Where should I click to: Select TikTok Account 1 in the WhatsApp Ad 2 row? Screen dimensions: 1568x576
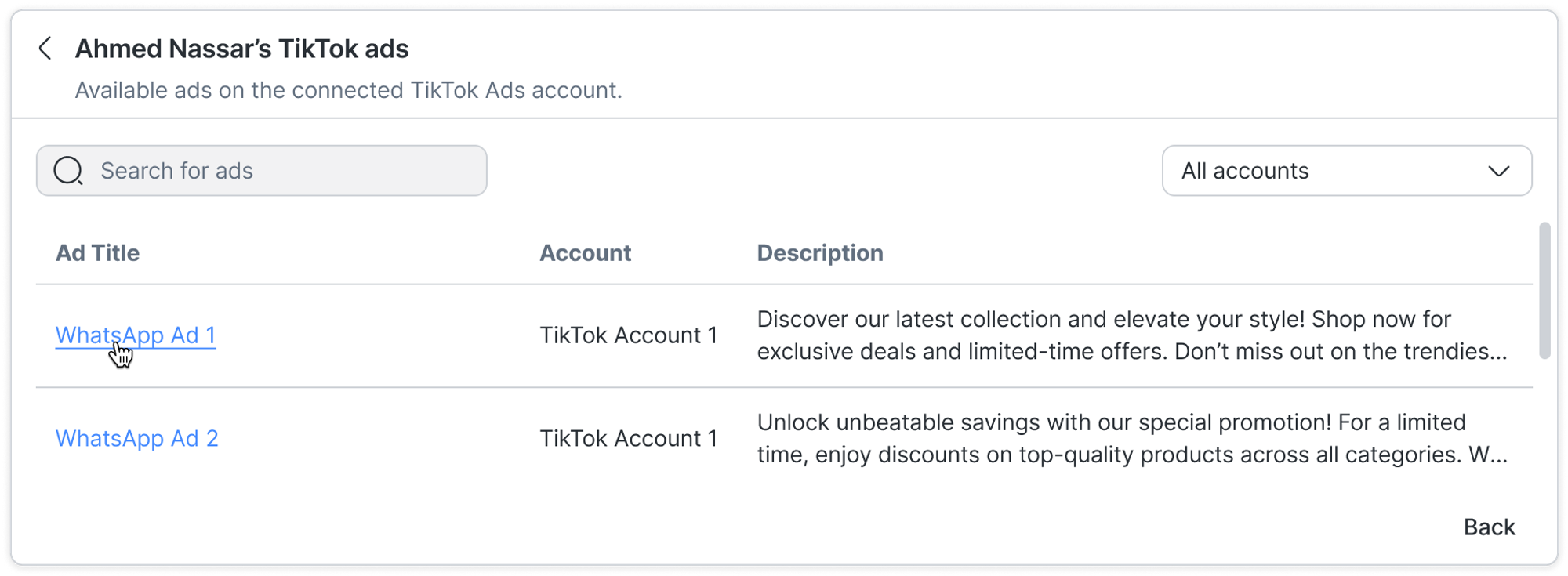coord(628,439)
